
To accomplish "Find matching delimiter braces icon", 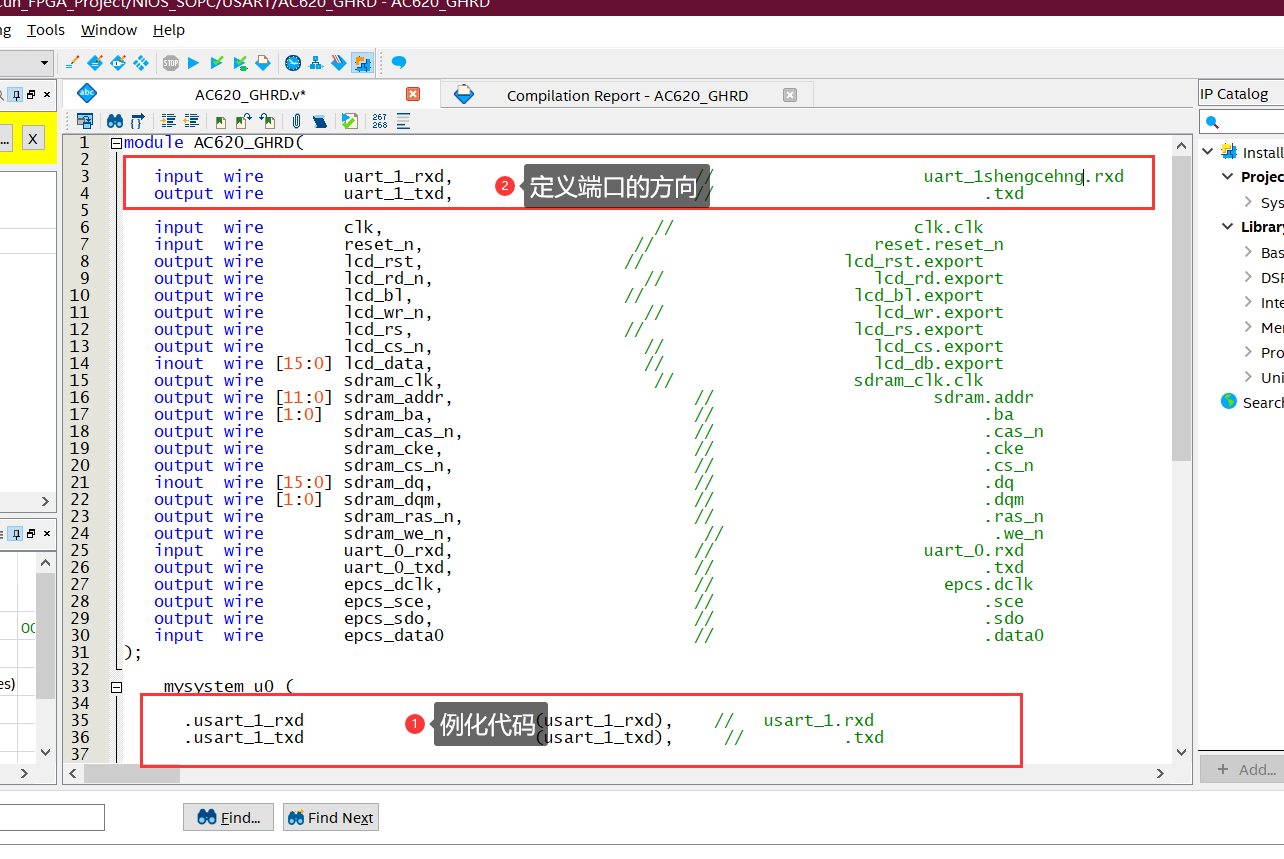I will pos(138,121).
